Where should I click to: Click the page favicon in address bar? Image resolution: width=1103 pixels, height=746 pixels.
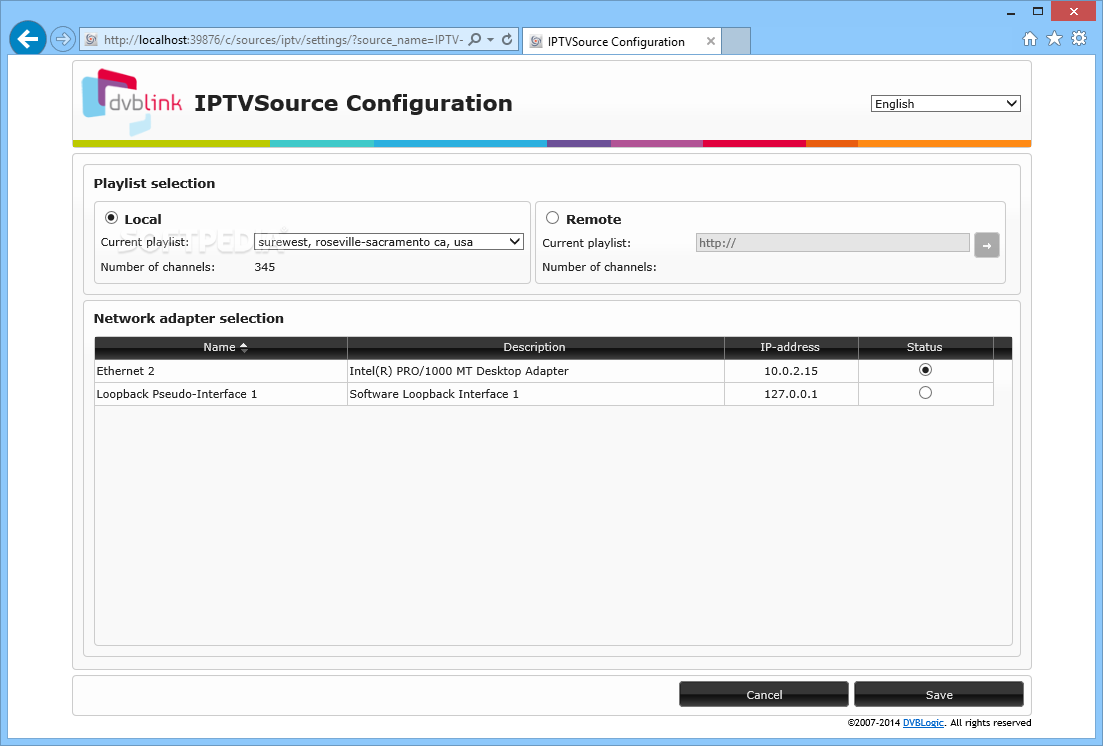(91, 40)
